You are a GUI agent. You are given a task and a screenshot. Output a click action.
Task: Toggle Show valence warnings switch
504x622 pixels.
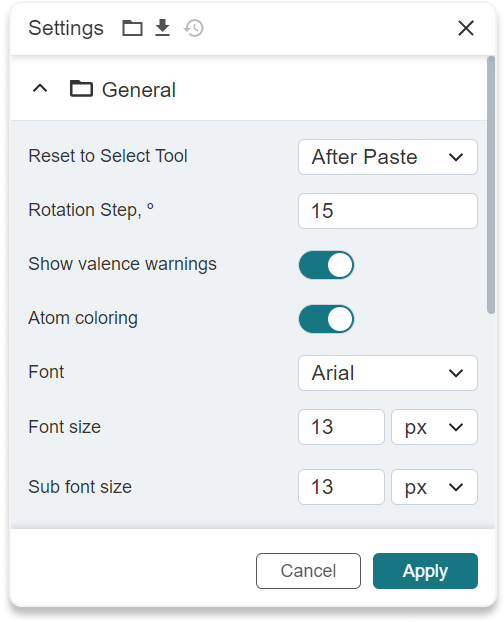(x=326, y=265)
